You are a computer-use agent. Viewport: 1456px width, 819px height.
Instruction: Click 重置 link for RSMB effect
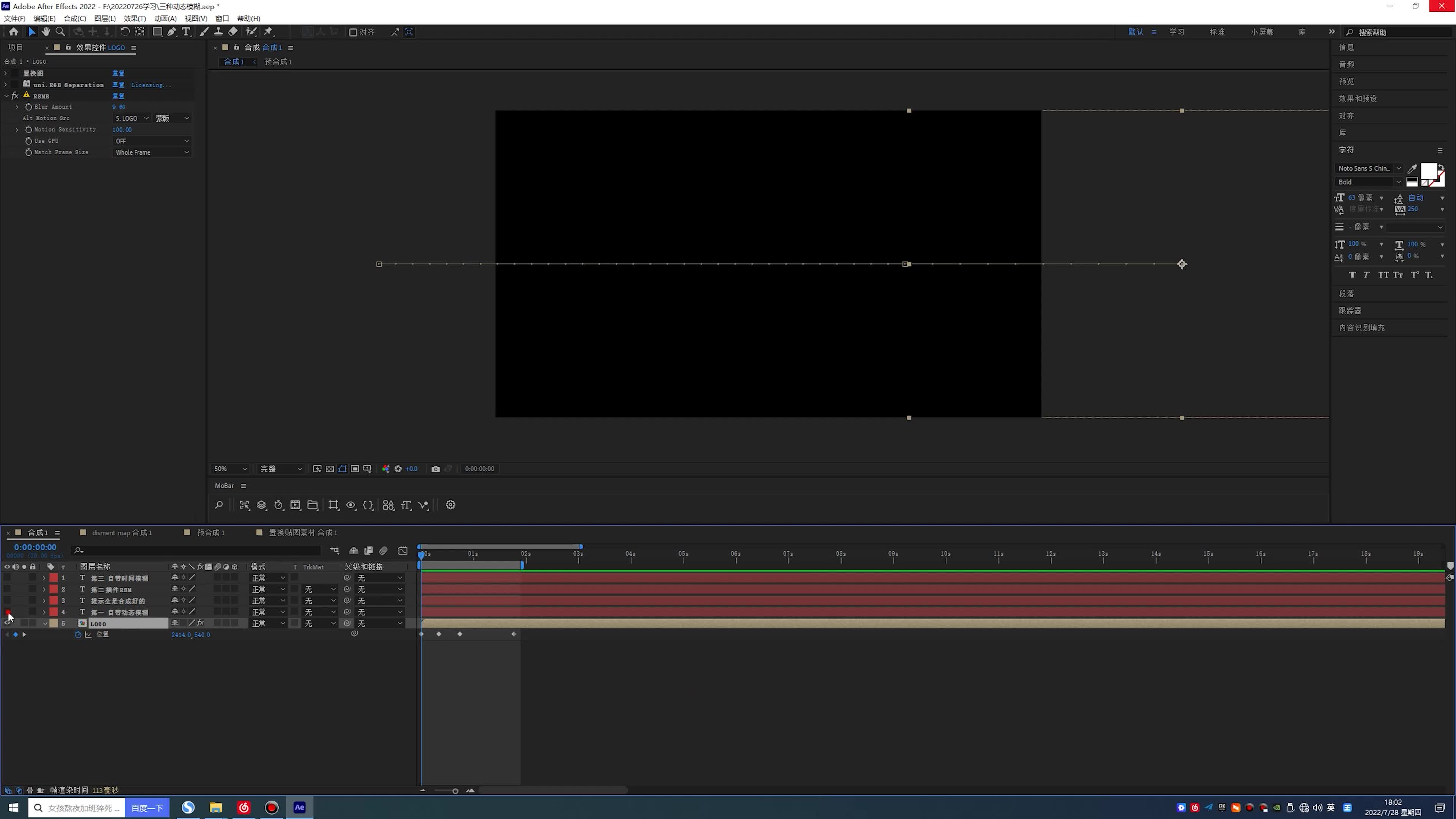click(118, 96)
